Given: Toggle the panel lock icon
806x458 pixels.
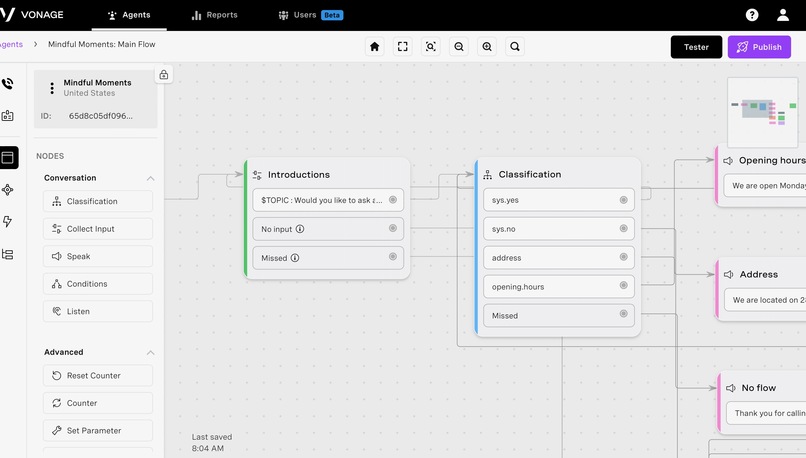Looking at the screenshot, I should 163,75.
